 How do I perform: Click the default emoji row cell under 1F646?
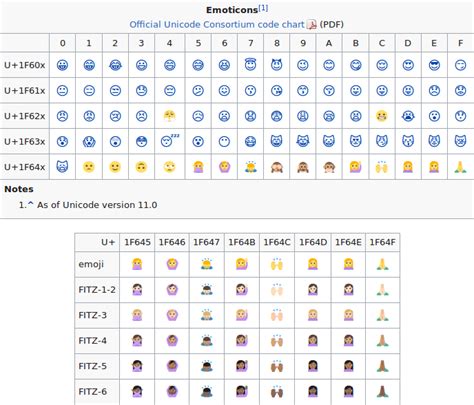point(172,264)
